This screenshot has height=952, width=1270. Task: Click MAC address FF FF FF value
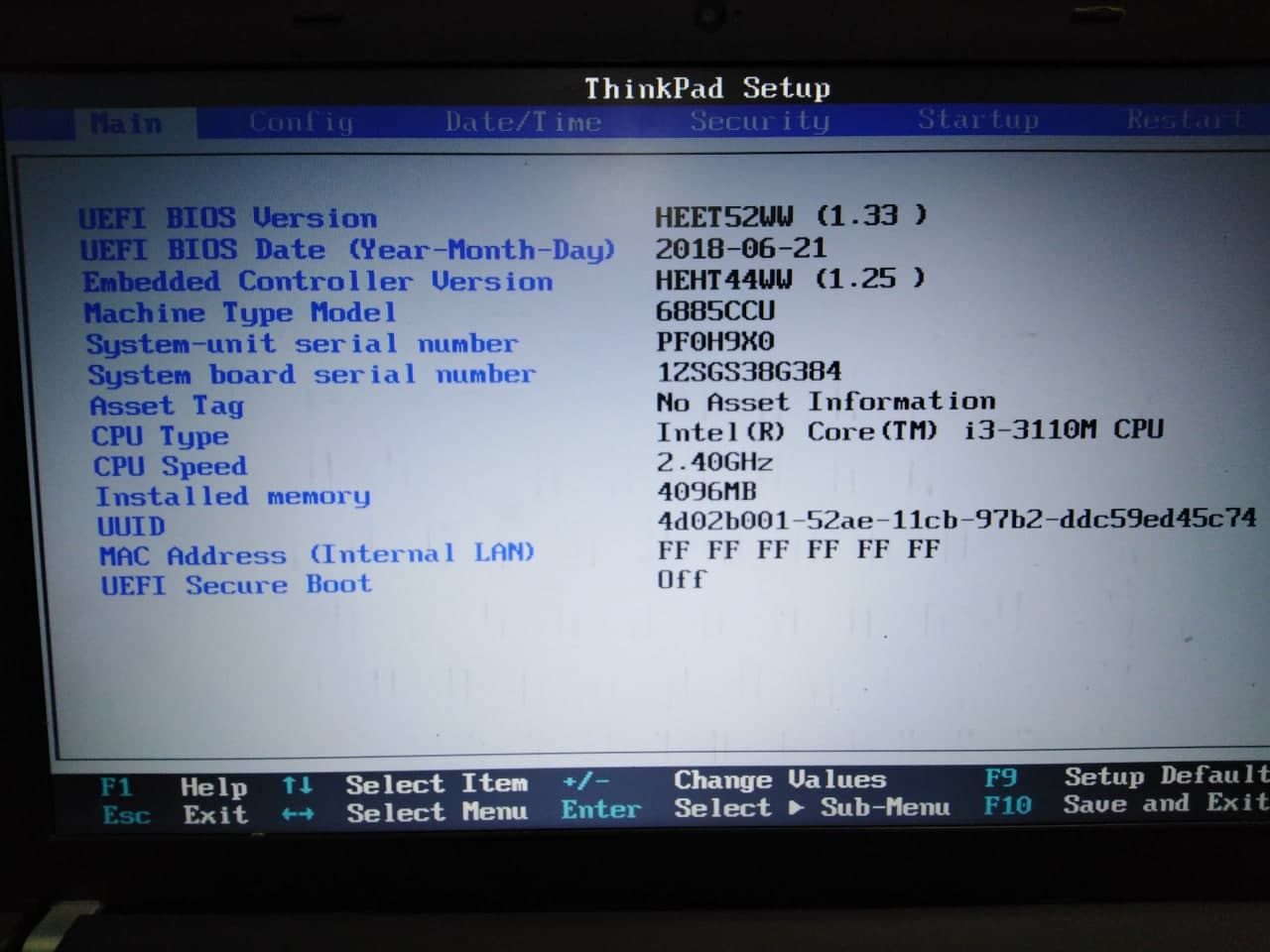799,549
